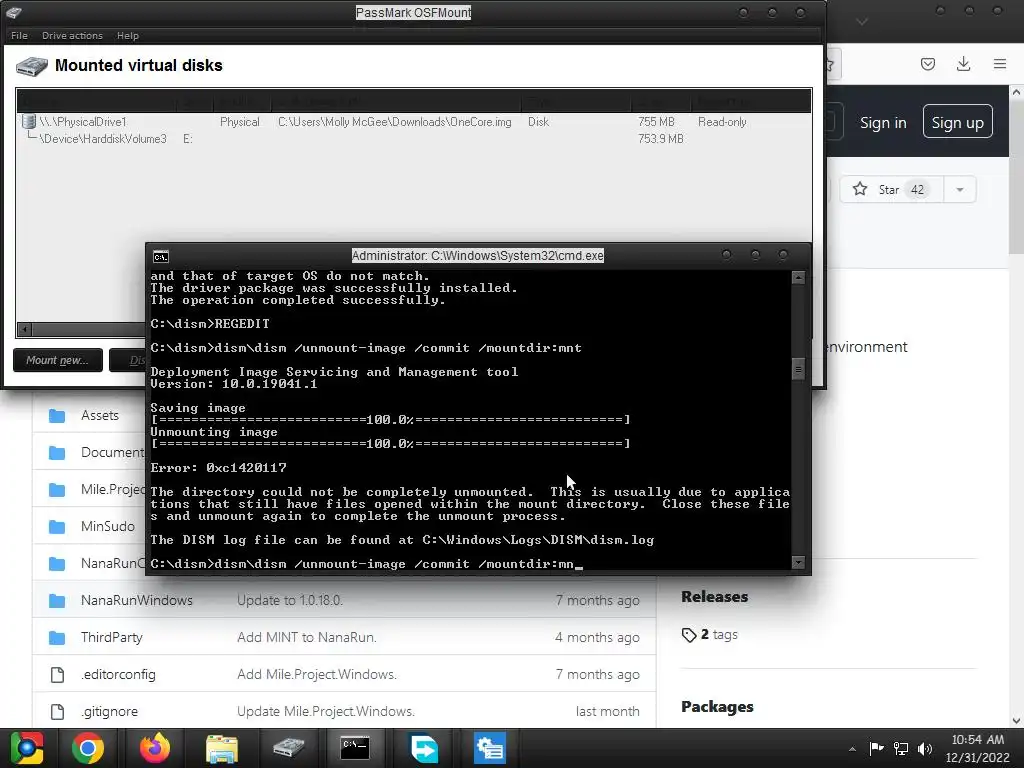Viewport: 1024px width, 768px height.
Task: Click the cmd window scrollbar thumb
Action: tap(798, 370)
